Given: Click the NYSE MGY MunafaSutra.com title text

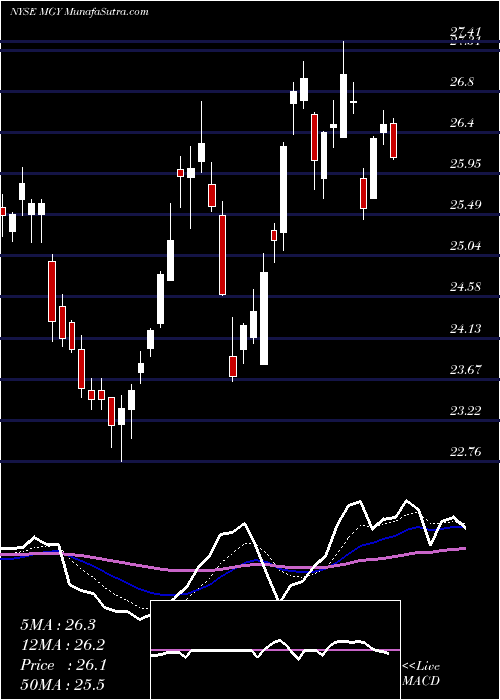Looking at the screenshot, I should 80,12.
